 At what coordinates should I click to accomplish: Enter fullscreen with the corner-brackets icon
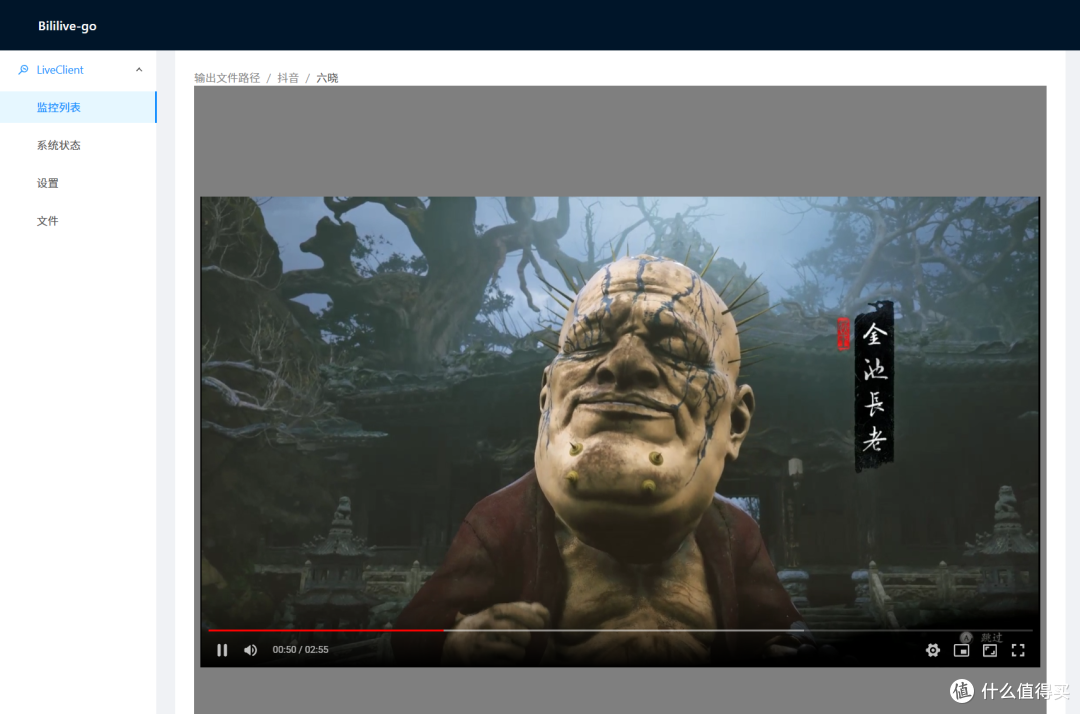(1018, 650)
